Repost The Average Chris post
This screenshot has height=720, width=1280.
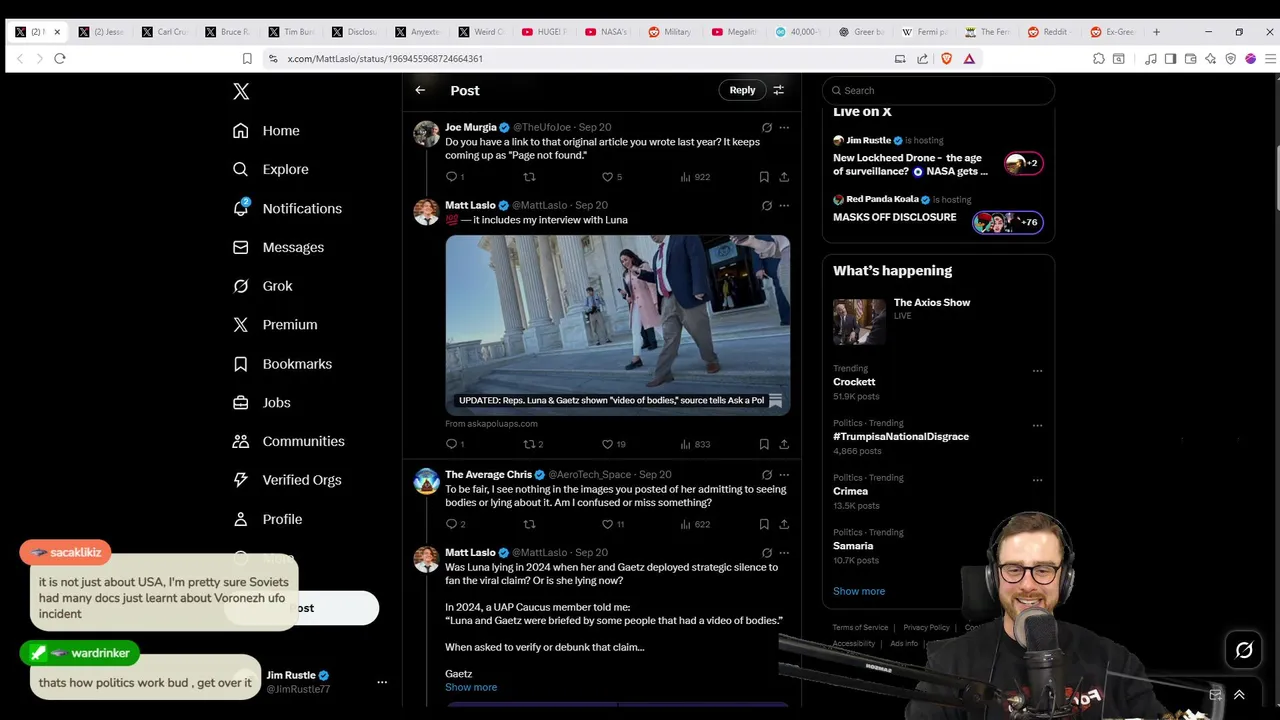[x=529, y=524]
